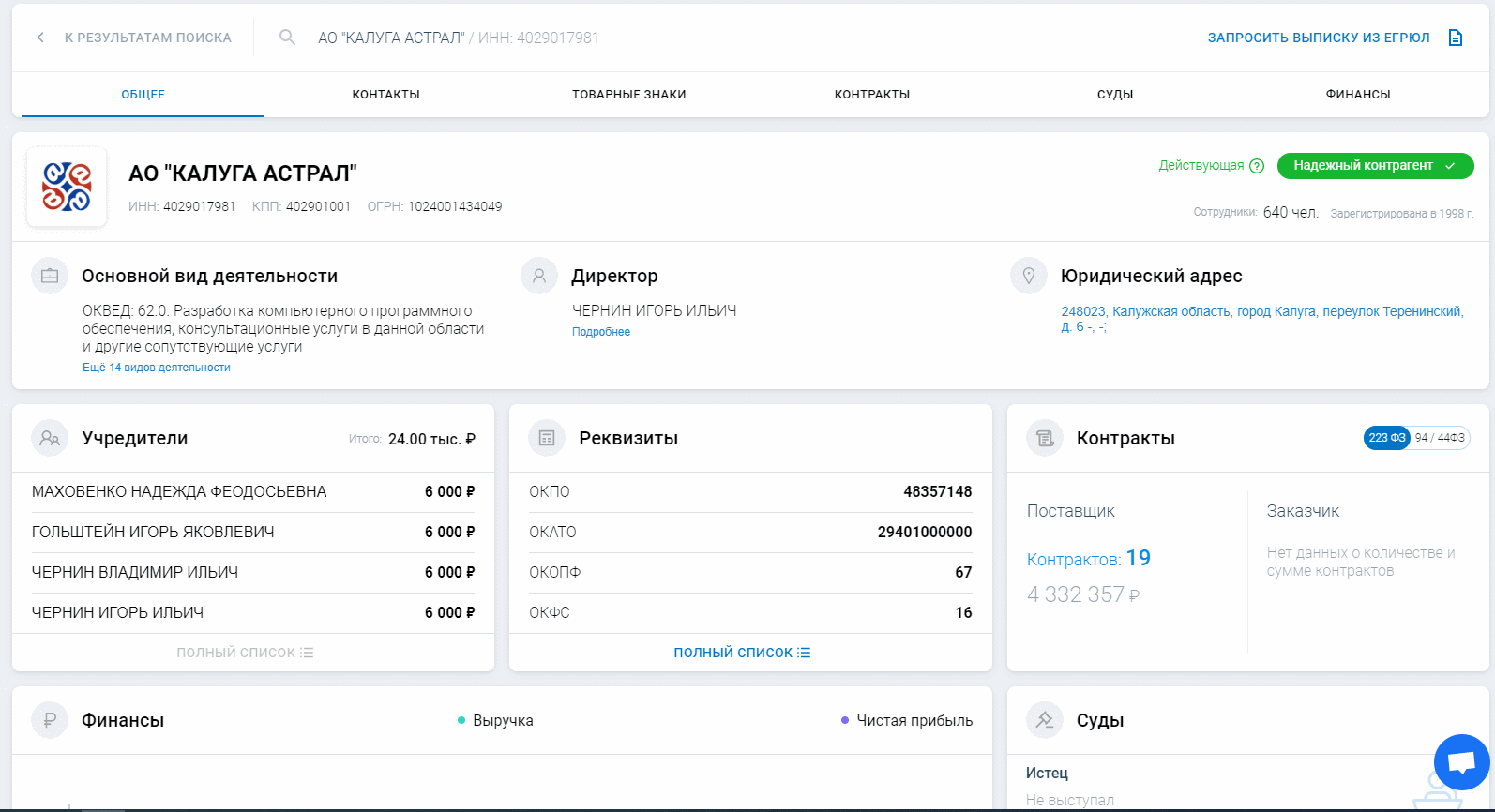
Task: Open Ещё 14 видов деятельности link
Action: coord(157,368)
